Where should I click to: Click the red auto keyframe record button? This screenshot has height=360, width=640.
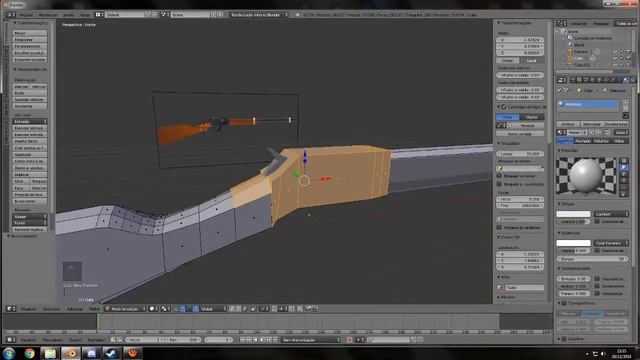[x=350, y=340]
